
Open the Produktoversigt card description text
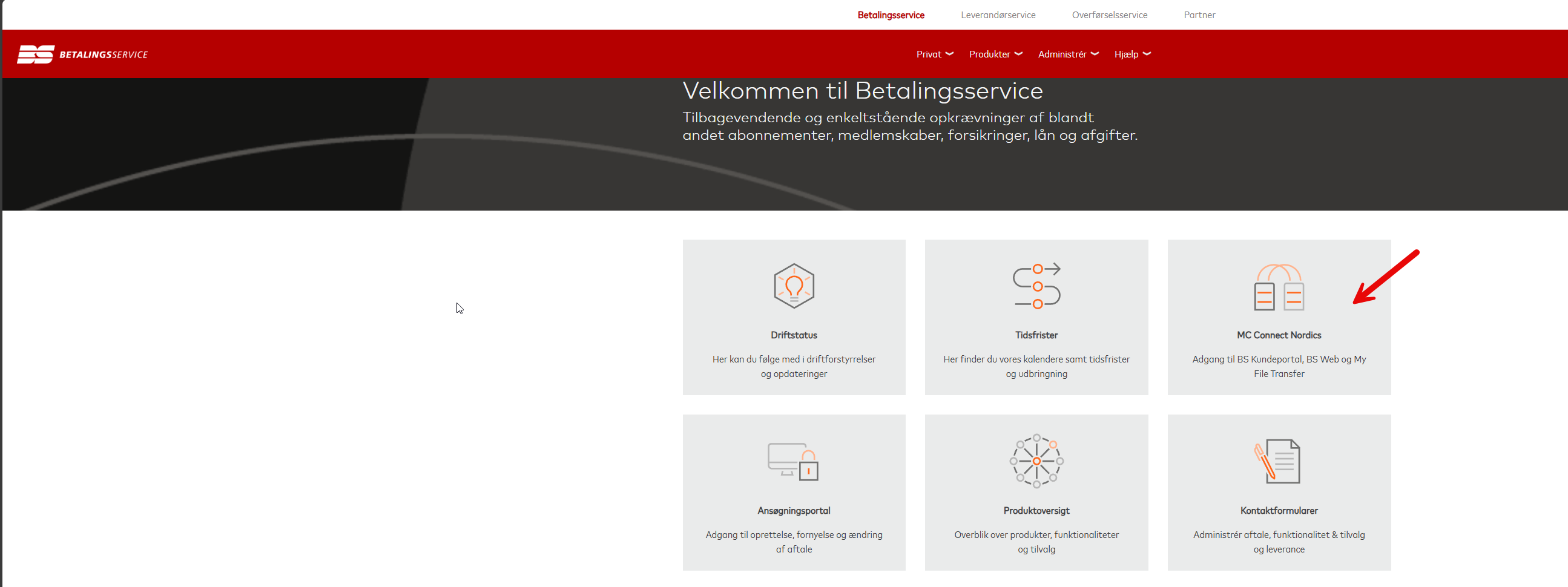tap(1036, 542)
